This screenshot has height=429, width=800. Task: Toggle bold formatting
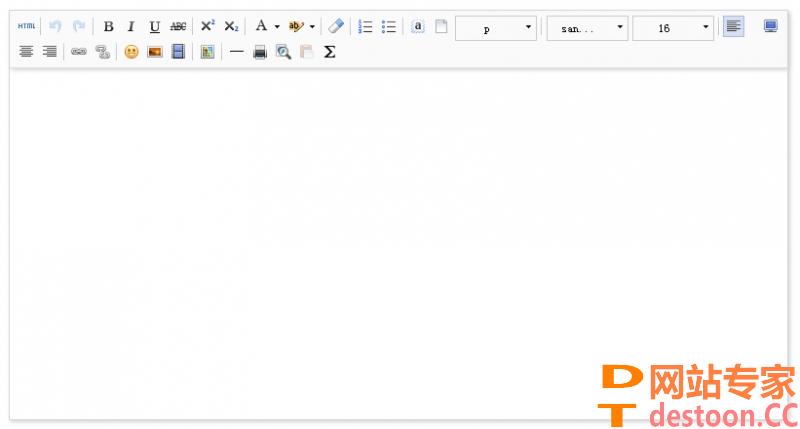(x=108, y=27)
